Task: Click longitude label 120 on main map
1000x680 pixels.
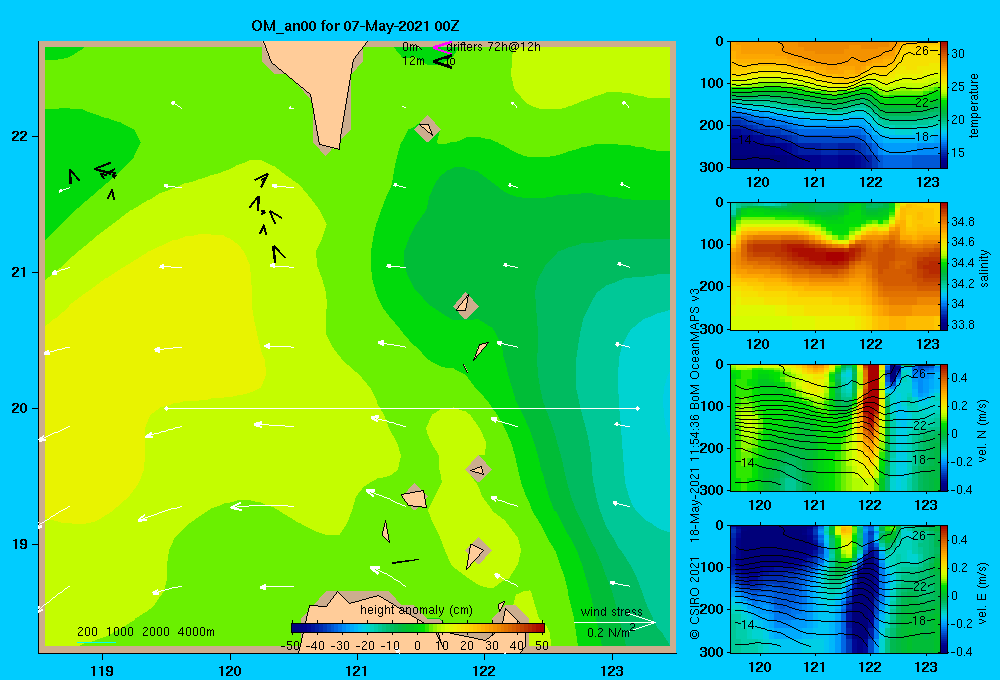Action: (230, 670)
